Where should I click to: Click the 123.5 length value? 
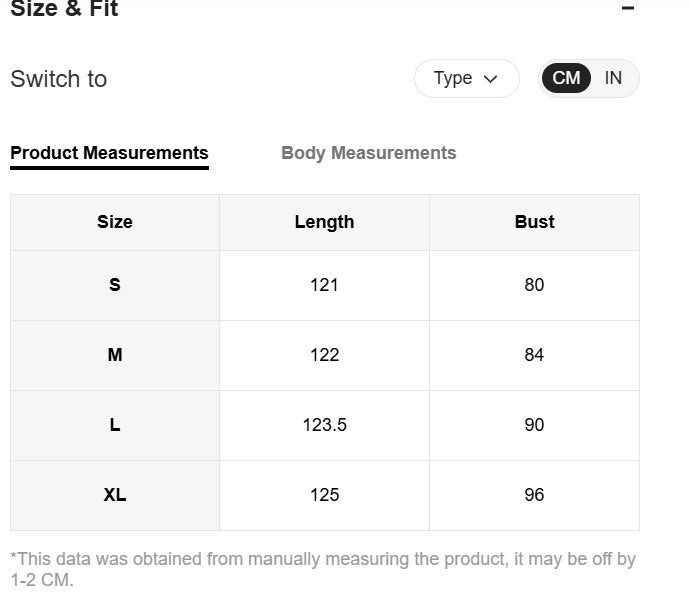[324, 425]
